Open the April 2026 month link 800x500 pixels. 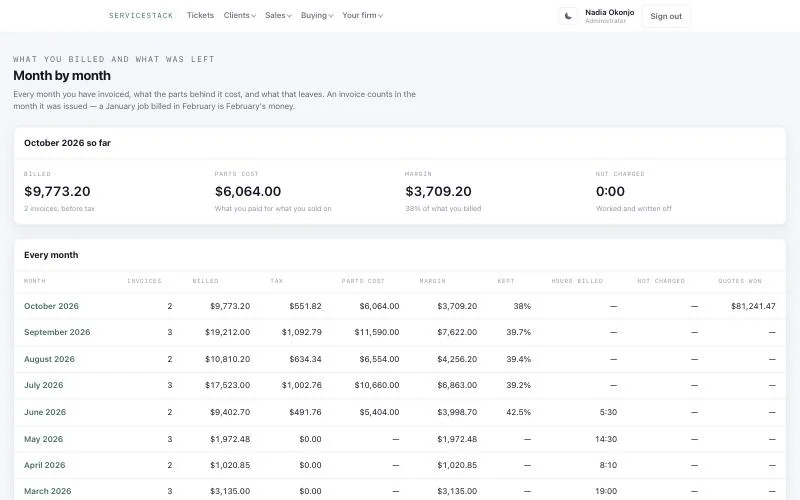click(44, 465)
